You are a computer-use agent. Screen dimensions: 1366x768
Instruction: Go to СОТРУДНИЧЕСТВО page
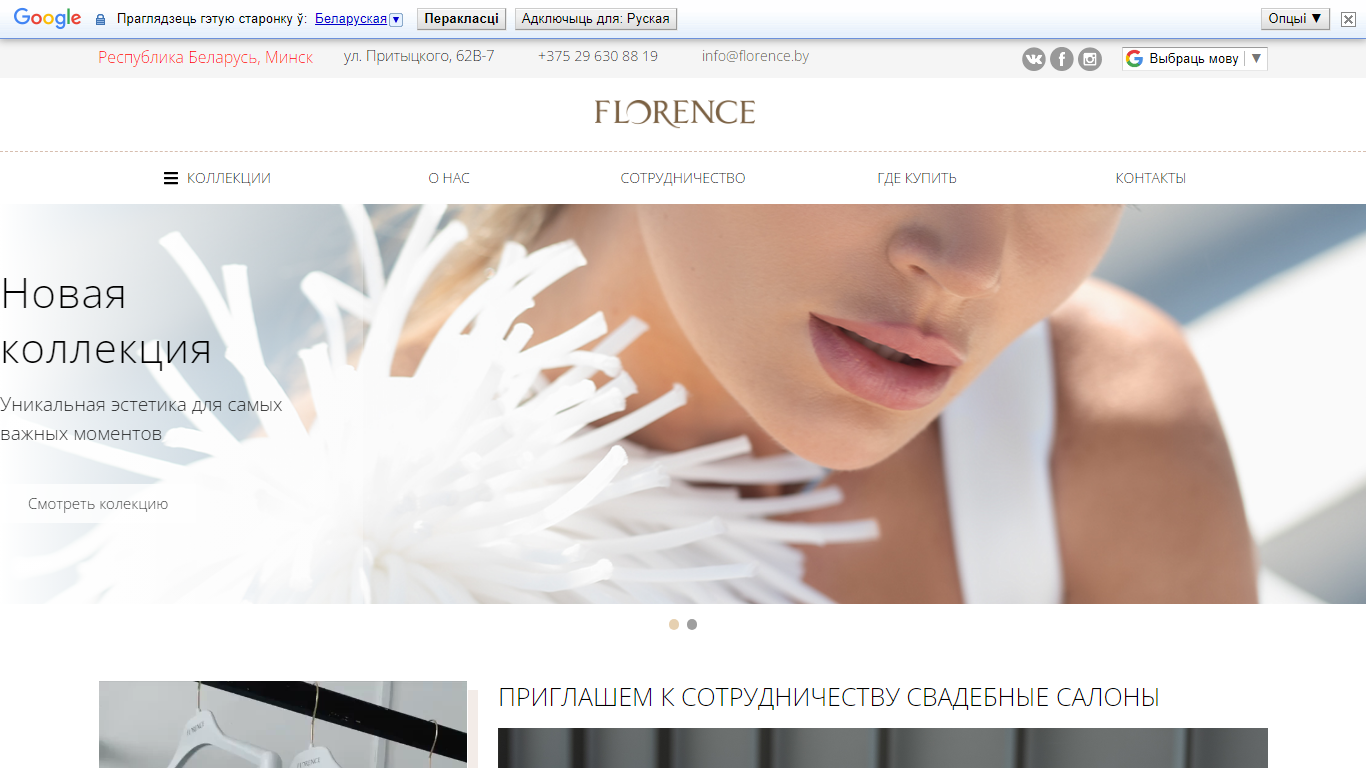[683, 178]
